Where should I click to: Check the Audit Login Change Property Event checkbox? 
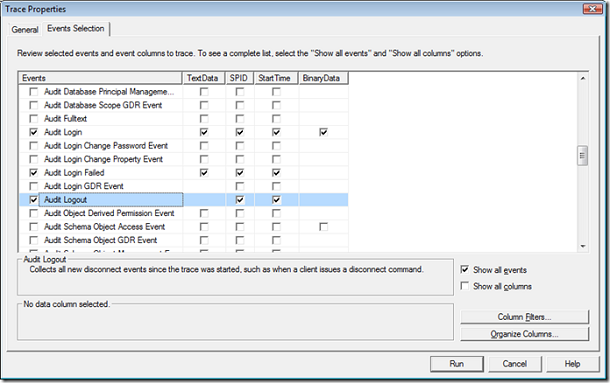pyautogui.click(x=34, y=159)
